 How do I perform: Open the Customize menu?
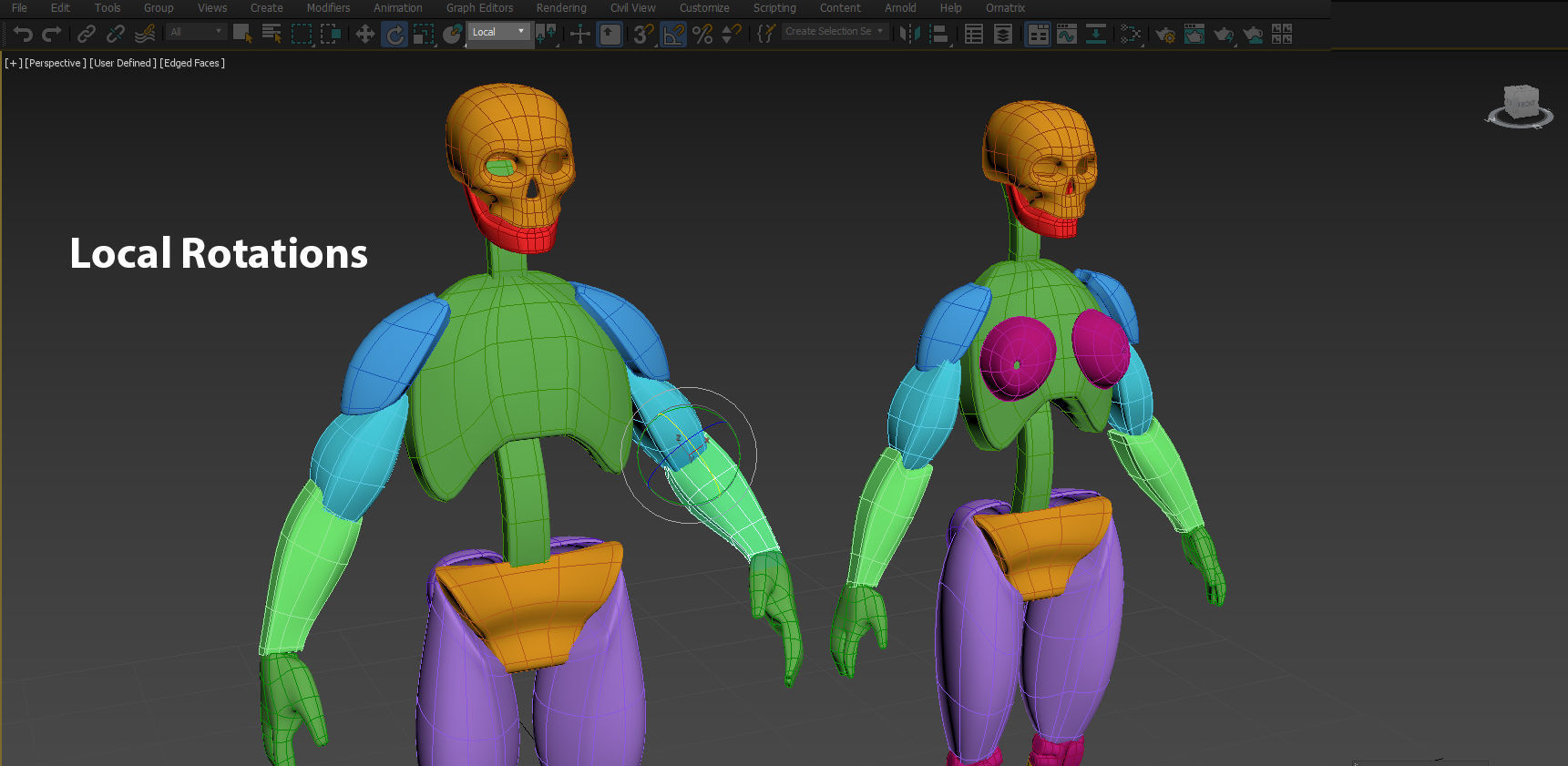704,7
